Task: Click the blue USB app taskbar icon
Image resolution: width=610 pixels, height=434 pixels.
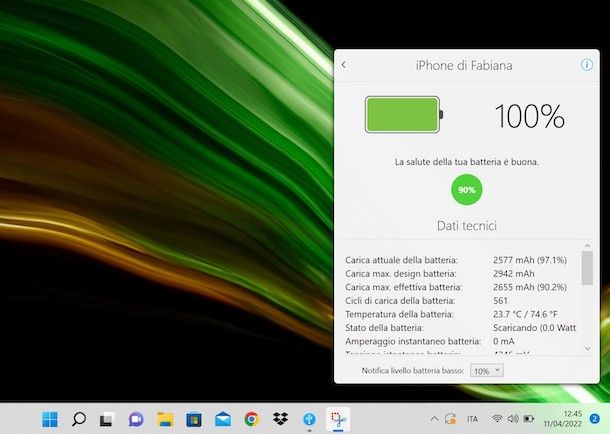Action: click(309, 419)
